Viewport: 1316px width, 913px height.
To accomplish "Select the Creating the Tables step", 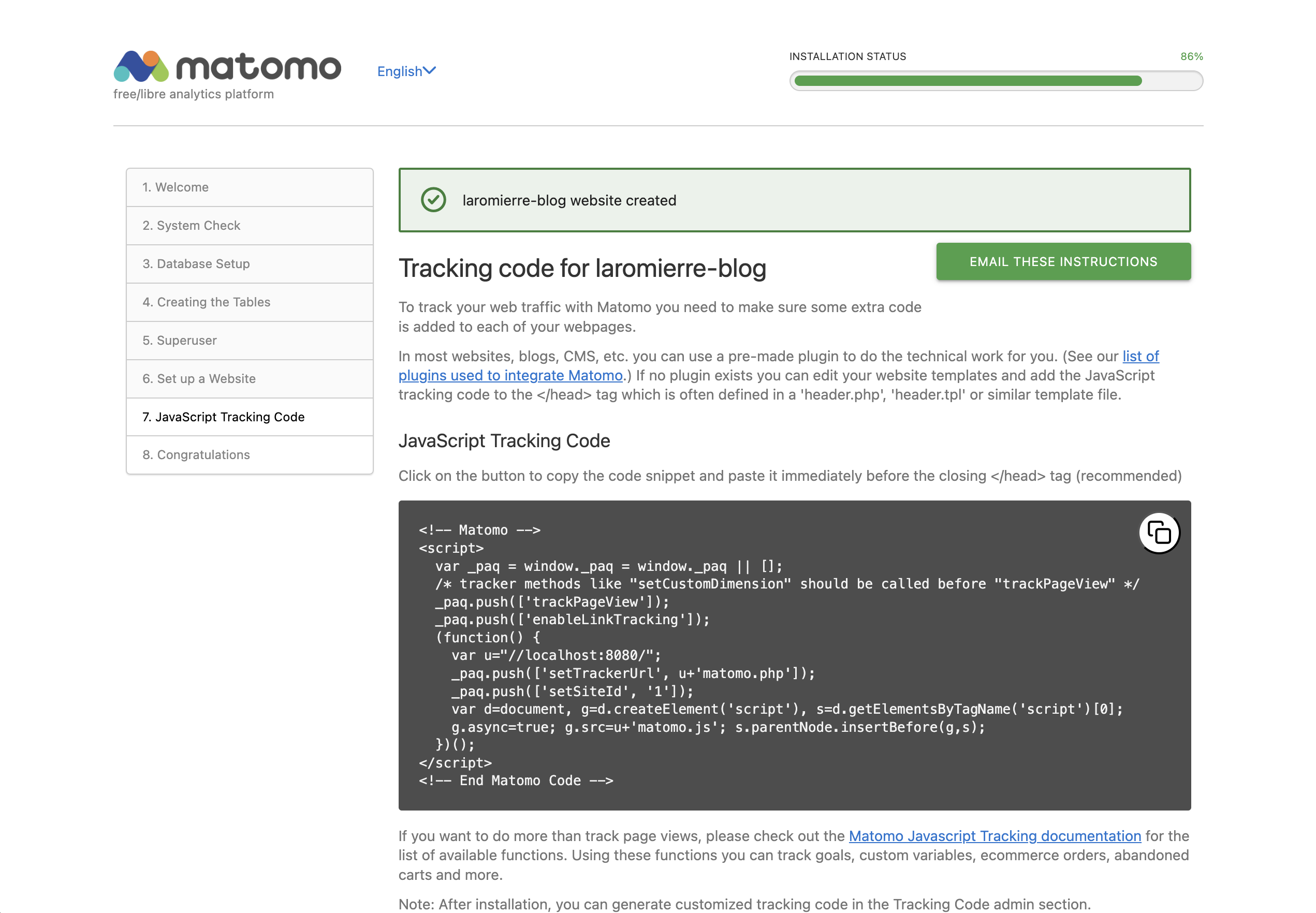I will coord(206,301).
